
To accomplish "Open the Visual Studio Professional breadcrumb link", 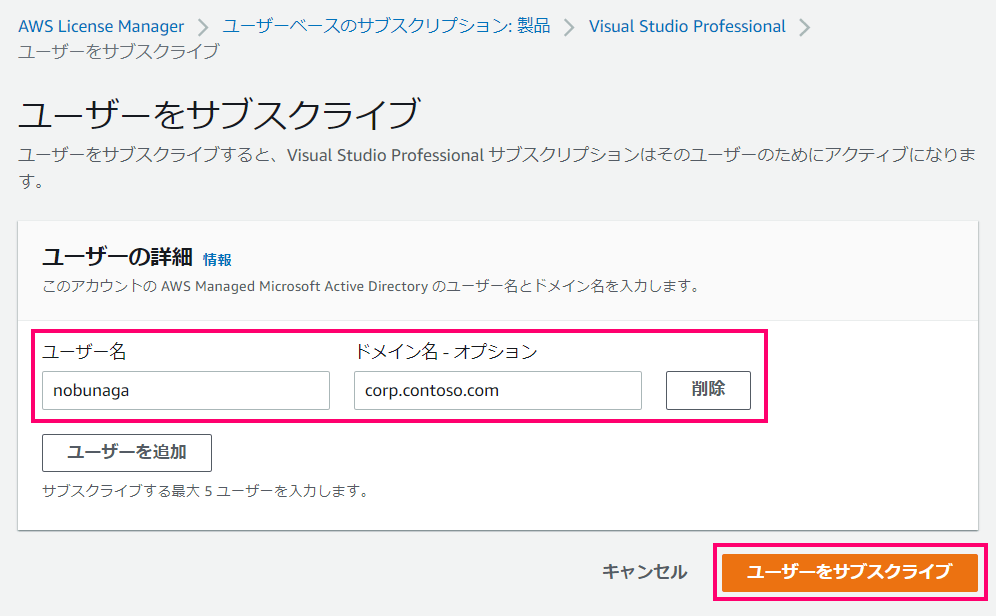I will point(687,27).
